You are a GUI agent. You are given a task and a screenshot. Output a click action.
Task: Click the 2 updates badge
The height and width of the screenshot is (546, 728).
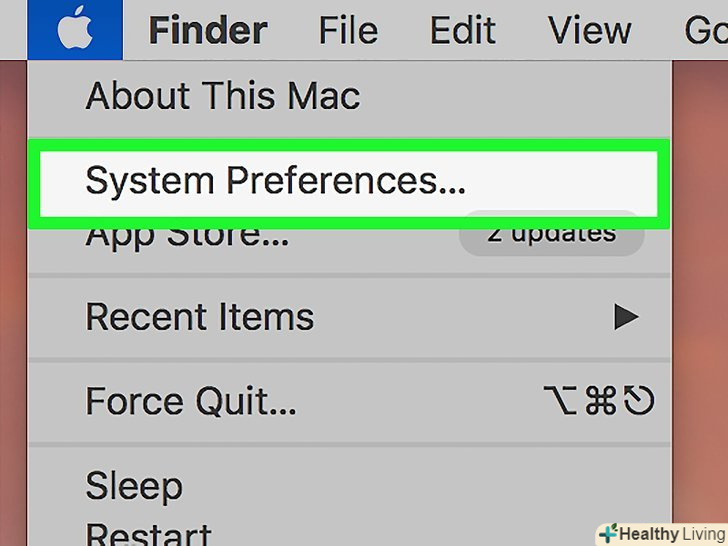[551, 235]
